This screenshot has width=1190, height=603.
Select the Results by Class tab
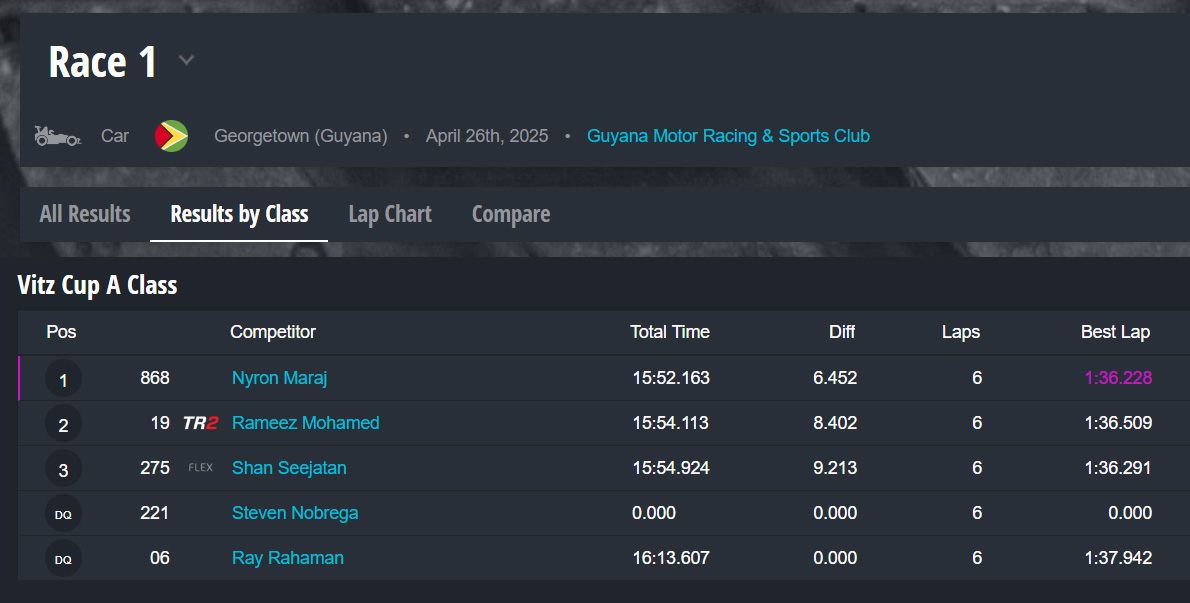(x=239, y=214)
